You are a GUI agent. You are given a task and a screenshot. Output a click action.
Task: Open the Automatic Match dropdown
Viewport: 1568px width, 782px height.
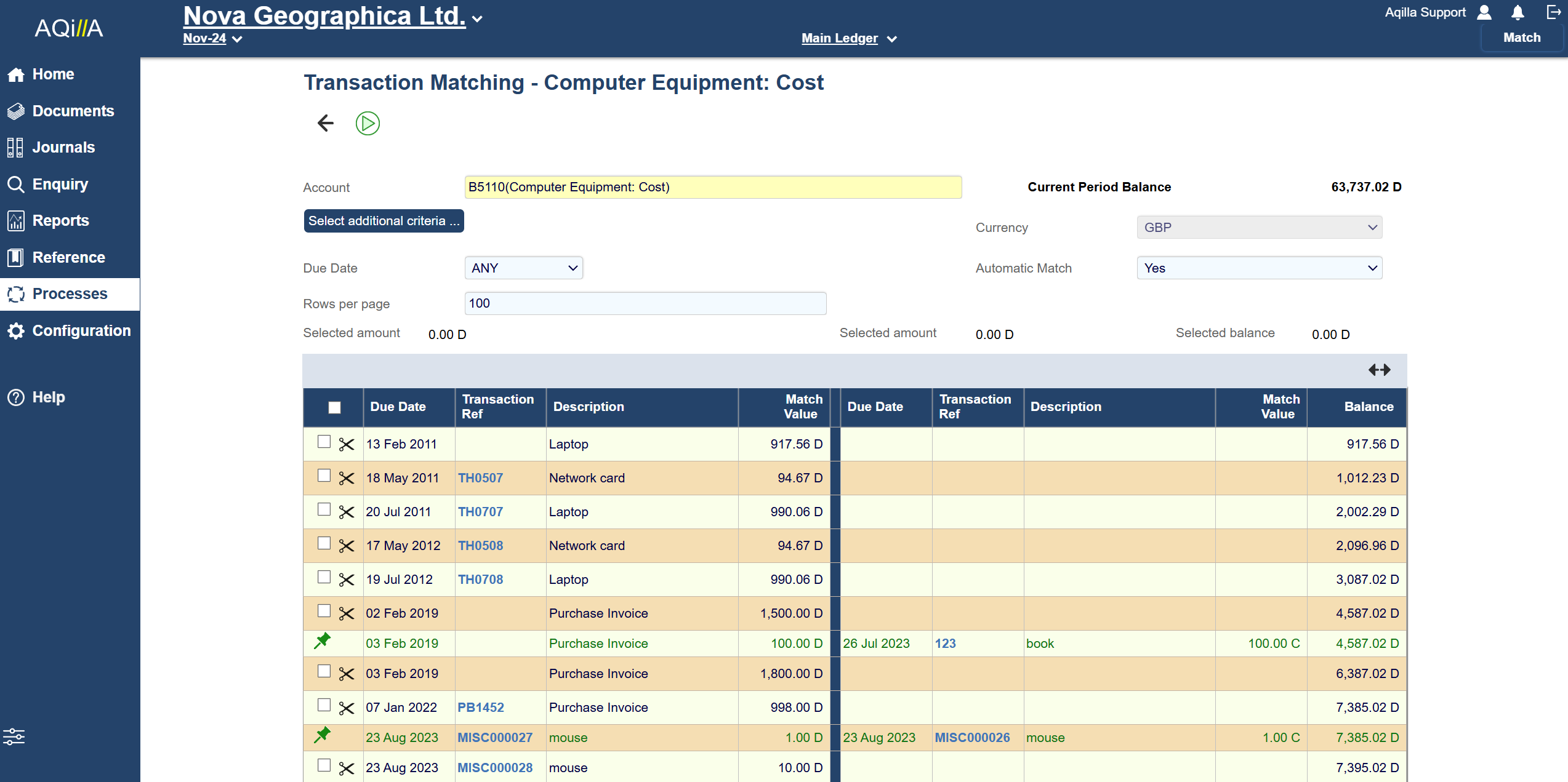(1259, 268)
